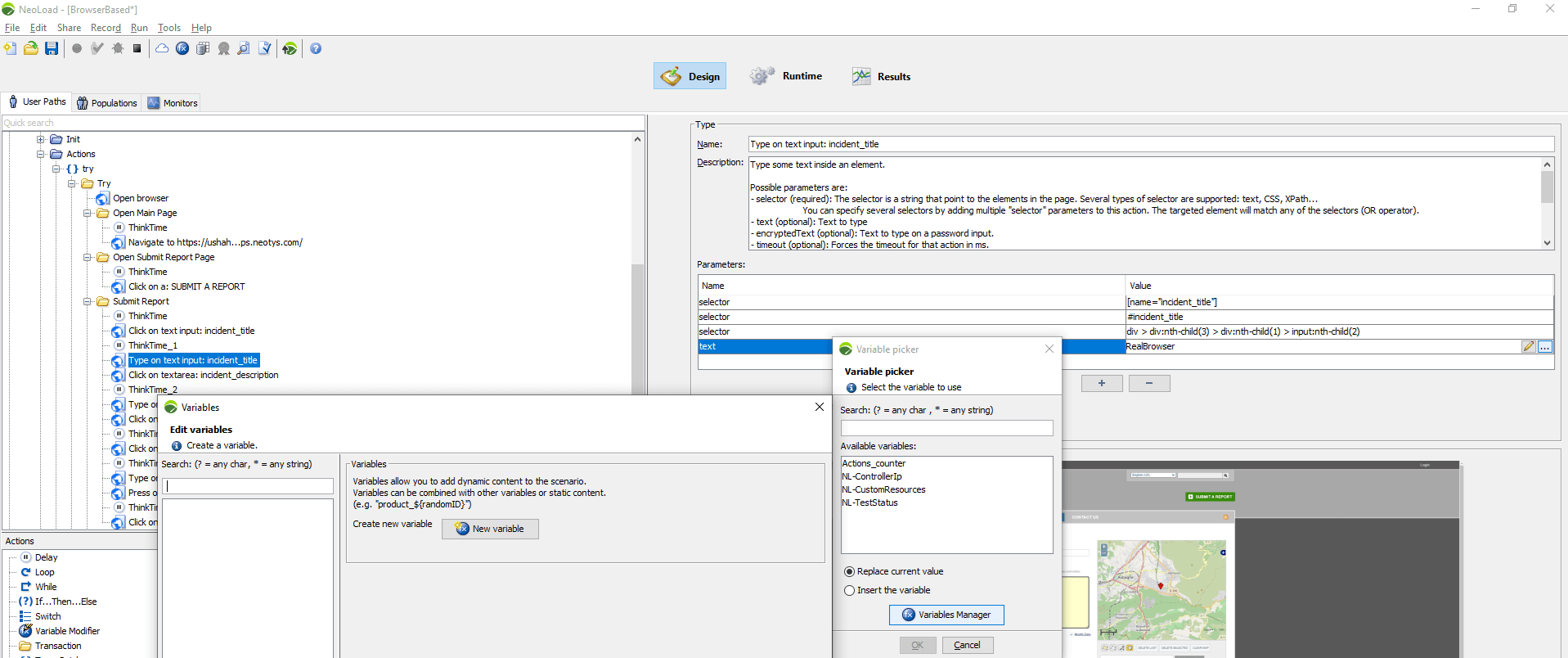
Task: Click the variable picker search field
Action: point(946,428)
